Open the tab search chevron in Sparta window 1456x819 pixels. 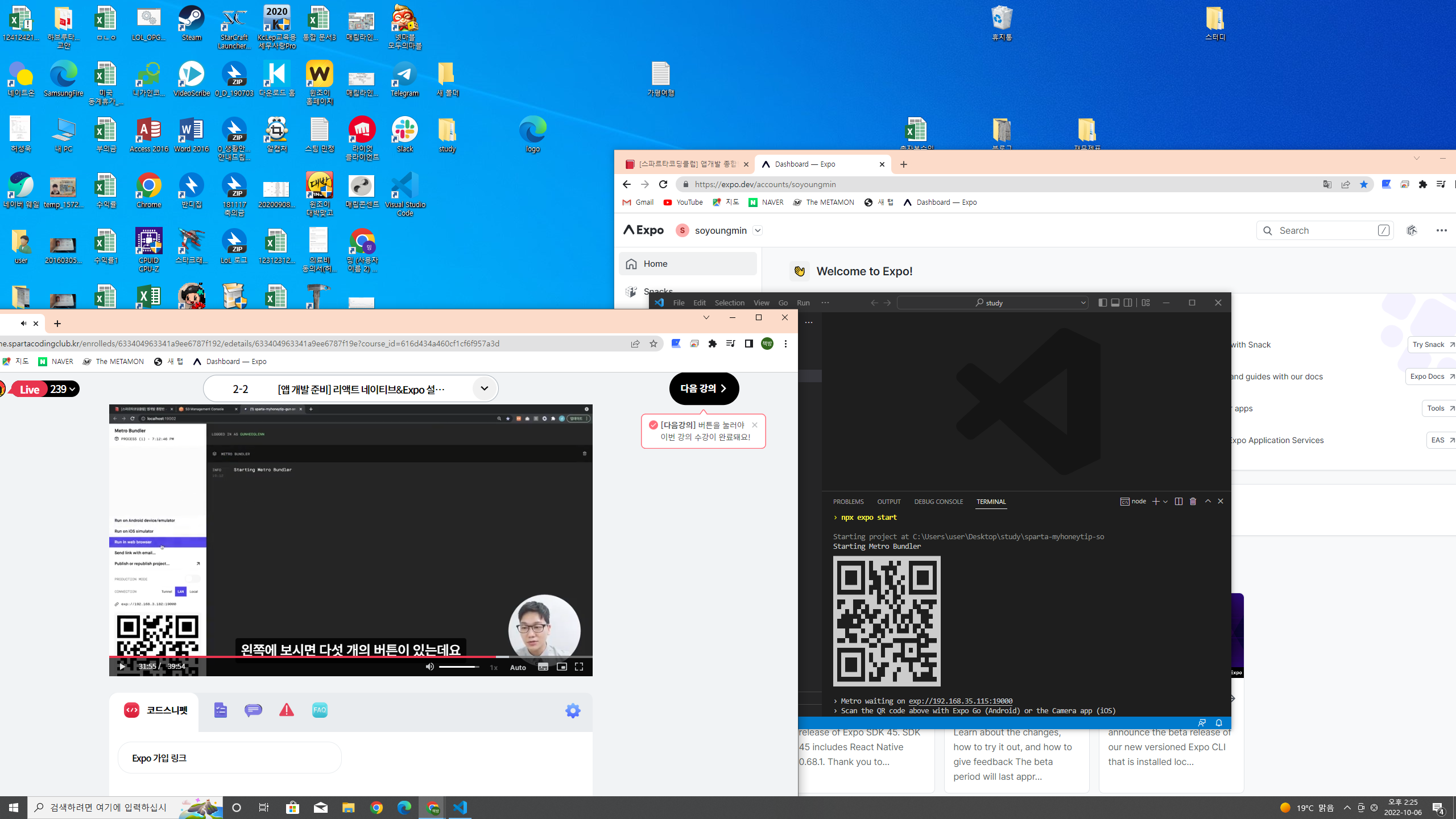pos(706,317)
